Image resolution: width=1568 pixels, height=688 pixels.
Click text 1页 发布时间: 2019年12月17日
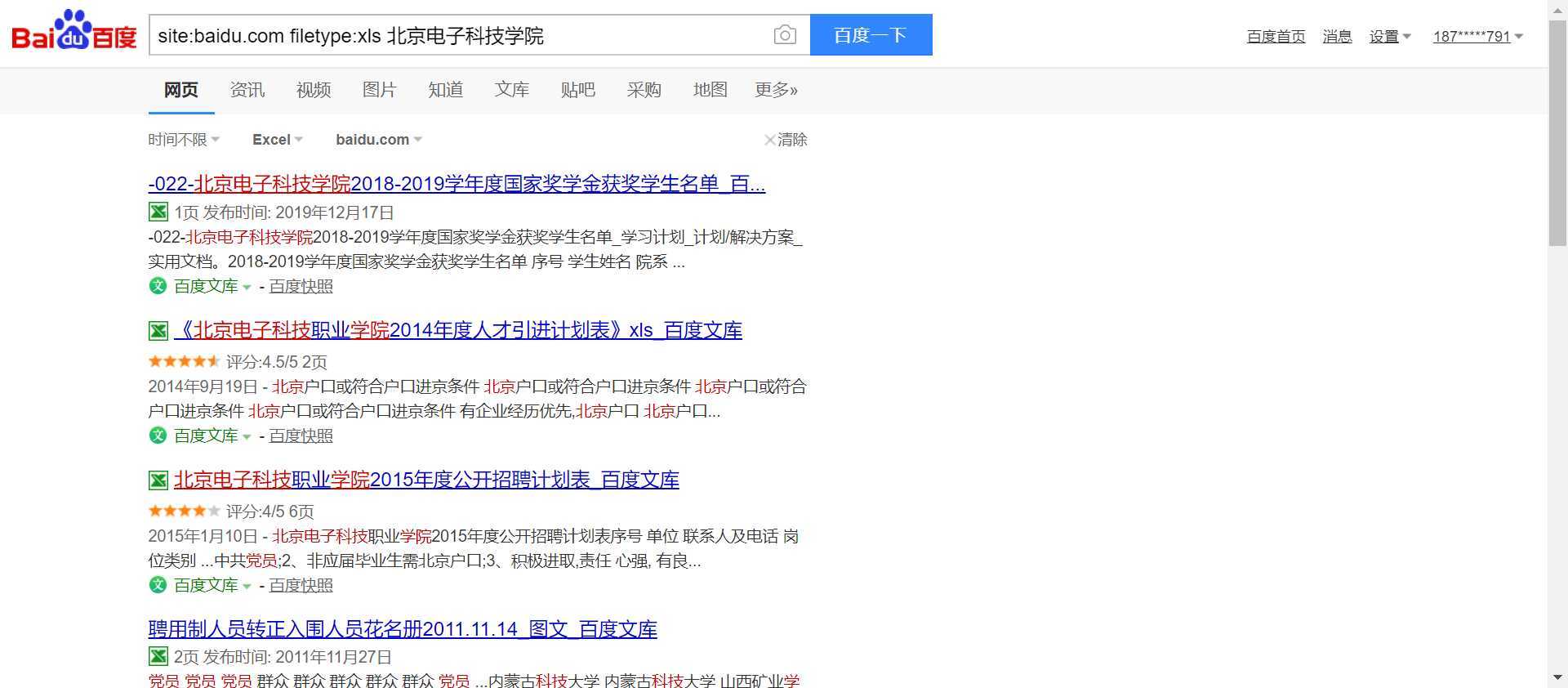(284, 212)
